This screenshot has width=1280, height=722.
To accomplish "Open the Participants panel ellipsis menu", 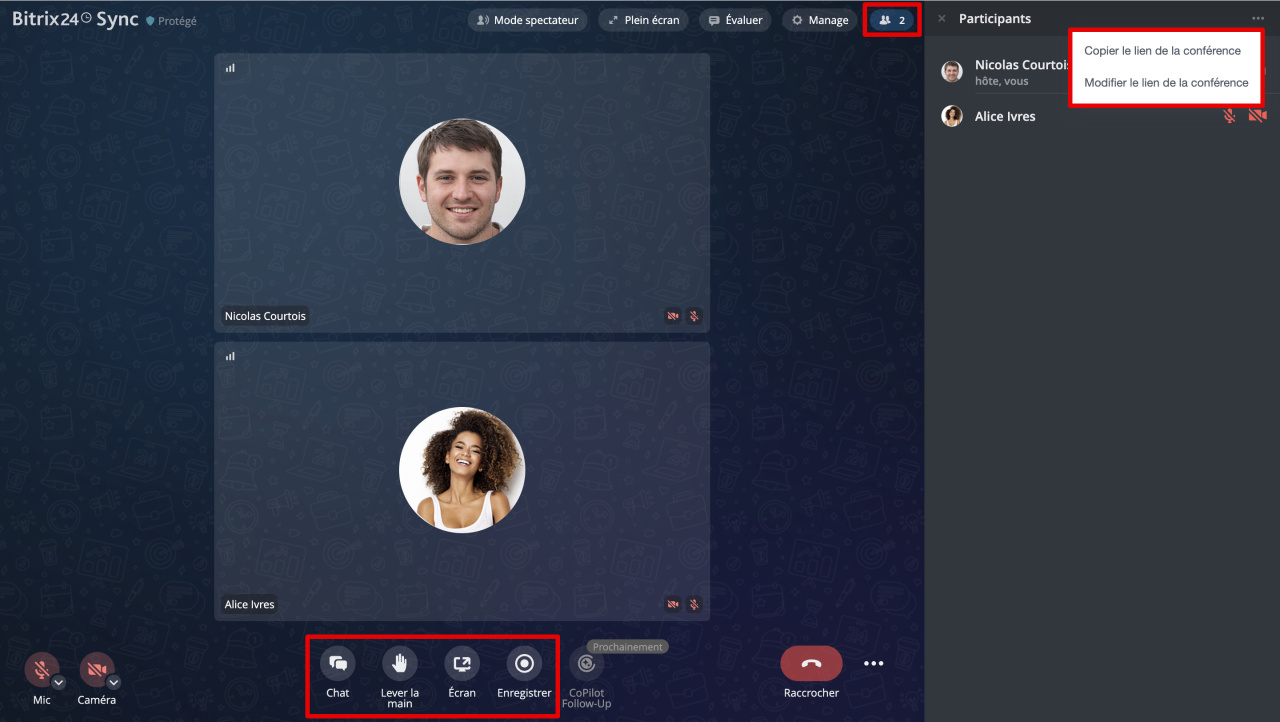I will (x=1257, y=19).
